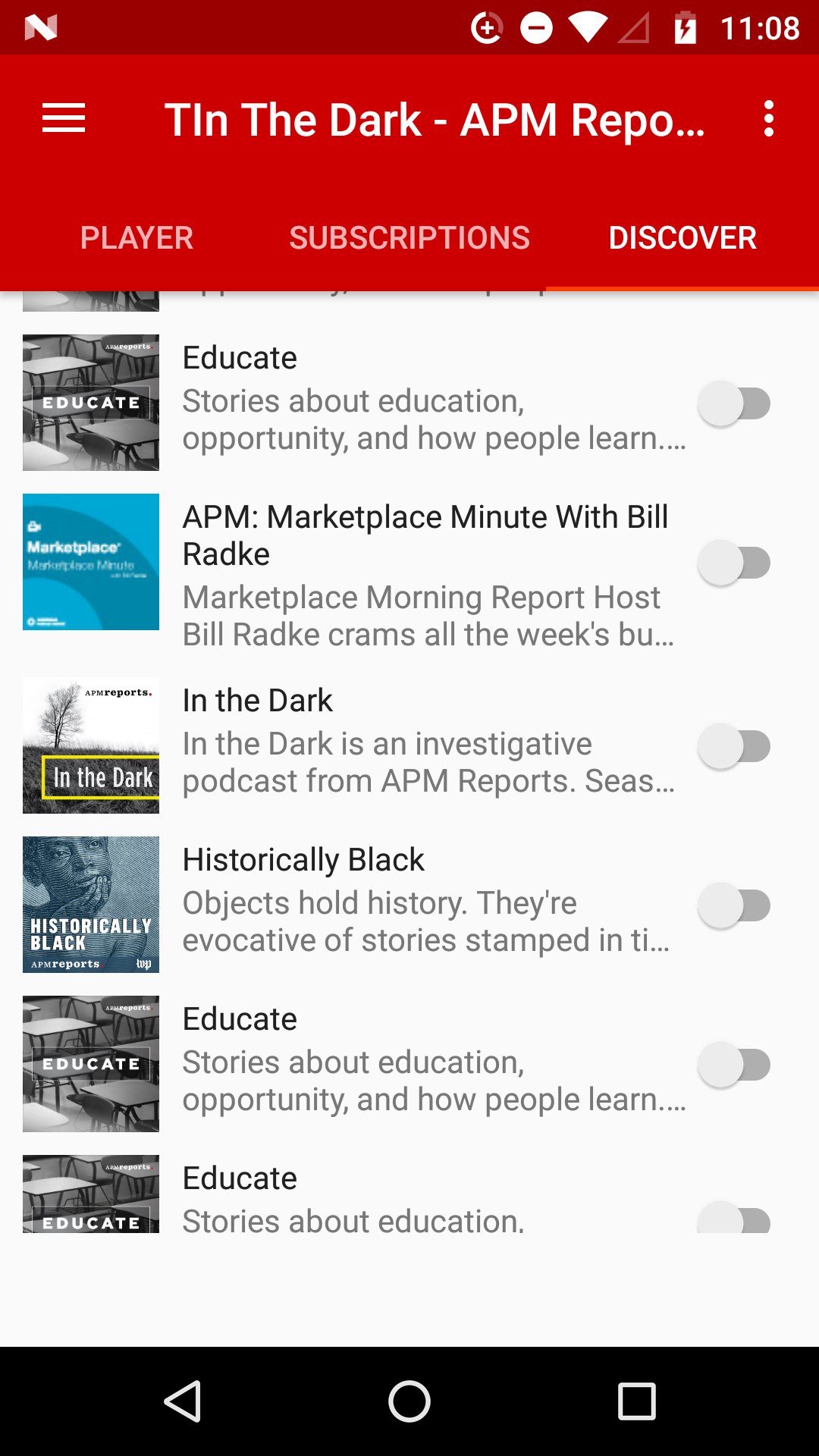Tap the Wi-Fi status icon

click(x=588, y=28)
